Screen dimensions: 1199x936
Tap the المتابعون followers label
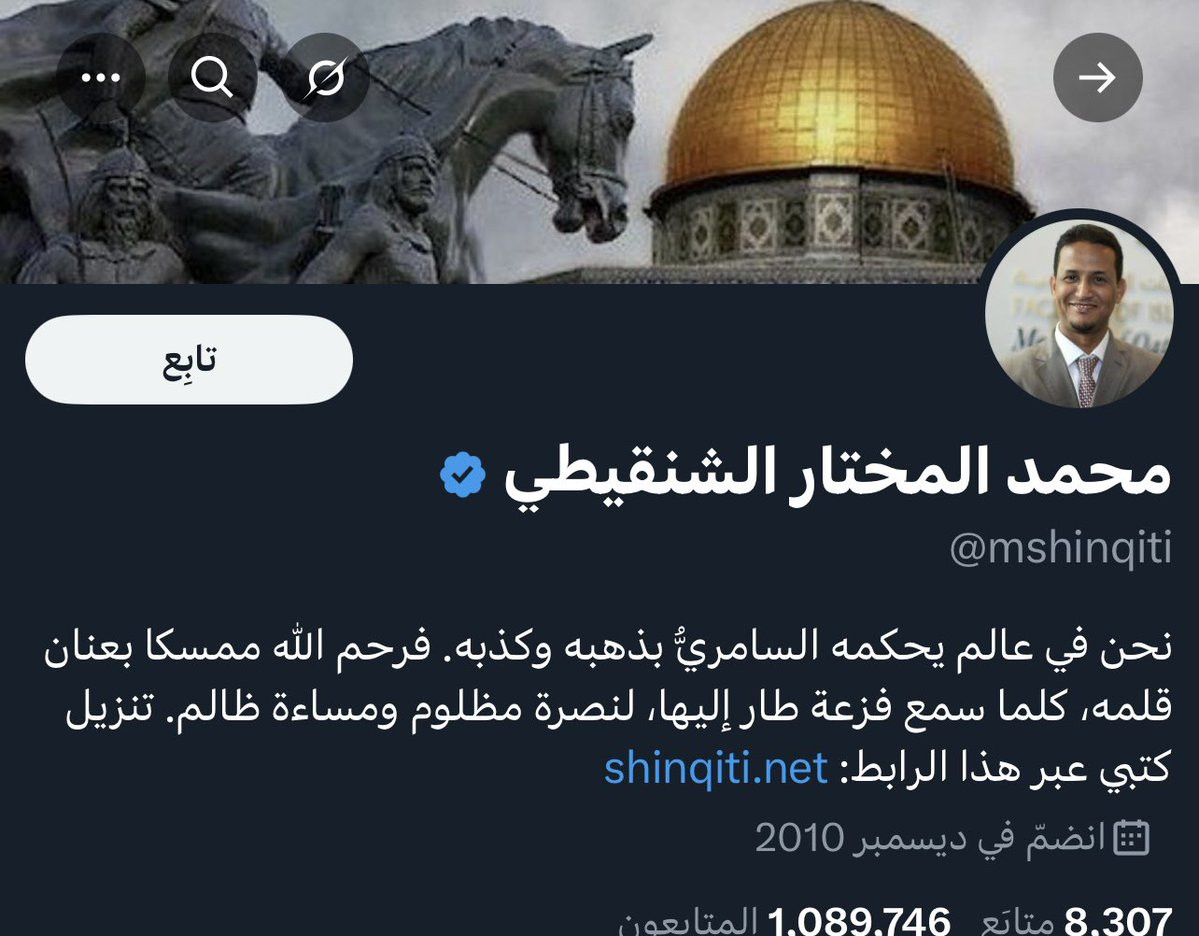pyautogui.click(x=687, y=921)
